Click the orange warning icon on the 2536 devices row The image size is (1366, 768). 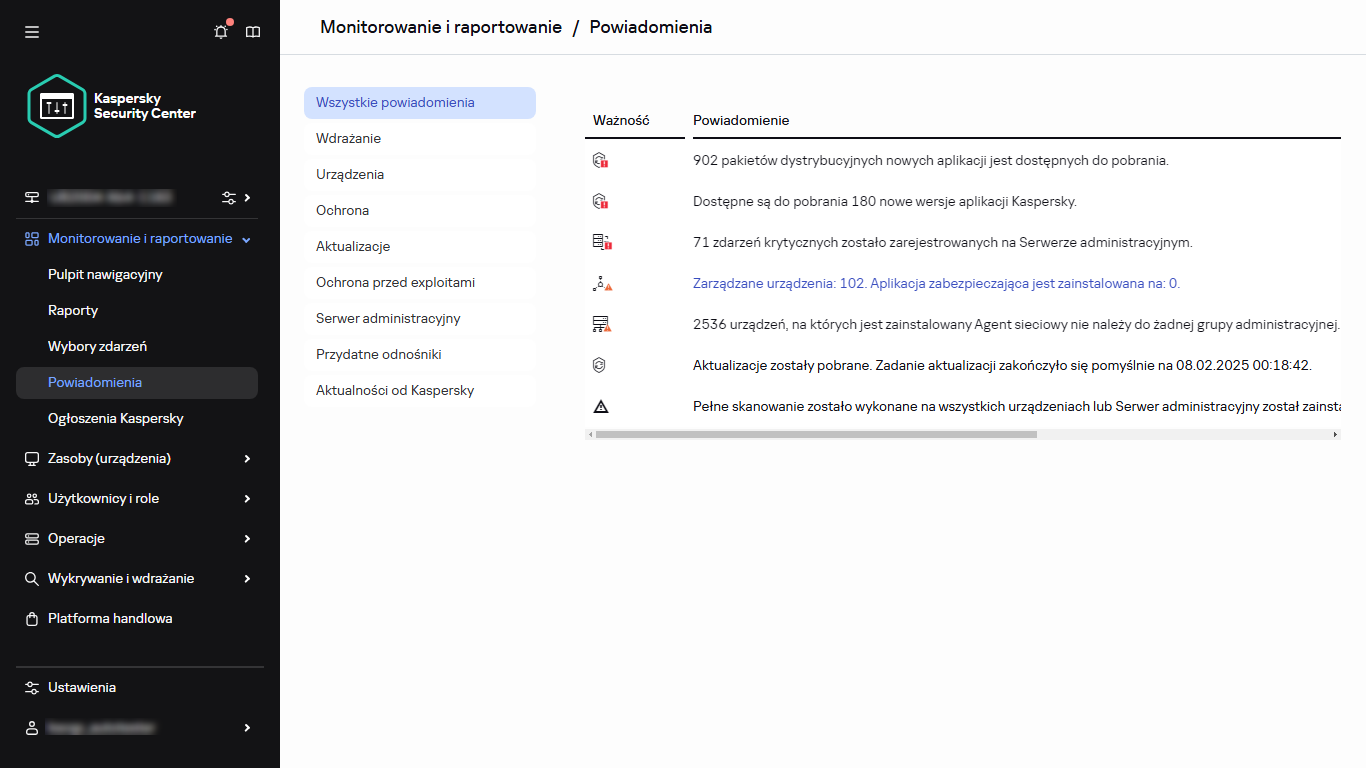600,323
